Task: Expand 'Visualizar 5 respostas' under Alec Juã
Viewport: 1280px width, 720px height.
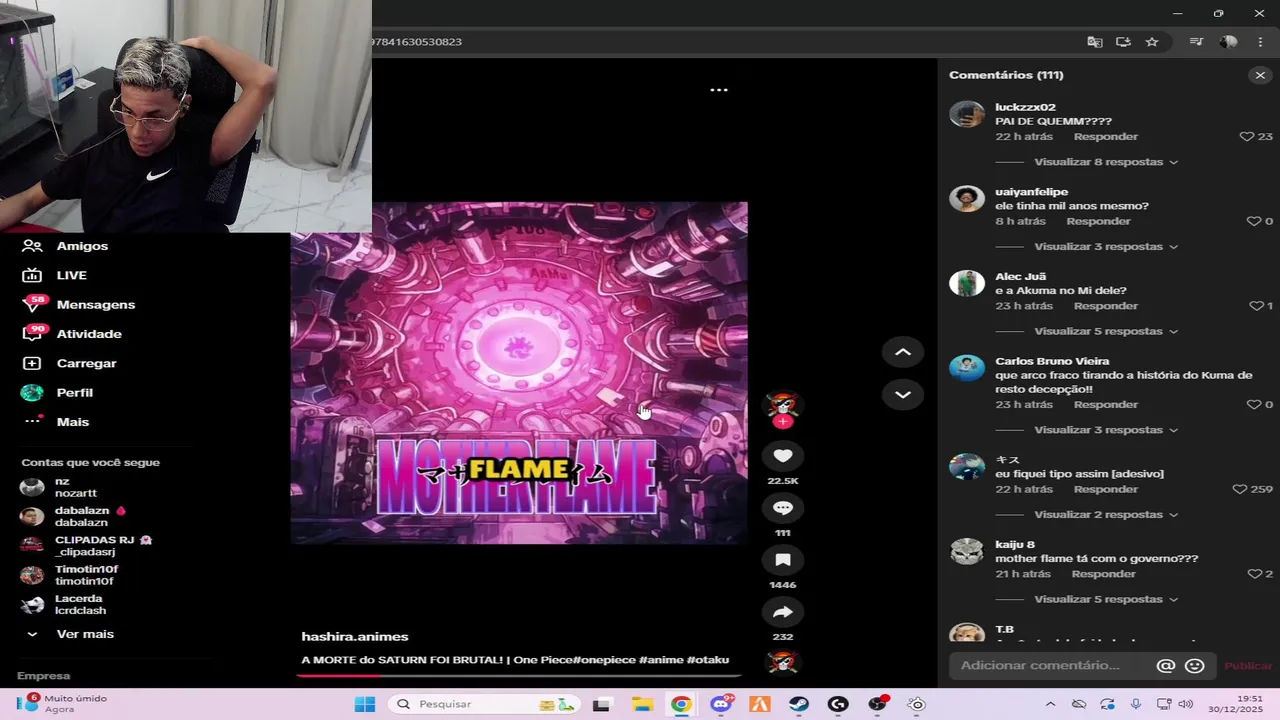Action: (x=1106, y=331)
